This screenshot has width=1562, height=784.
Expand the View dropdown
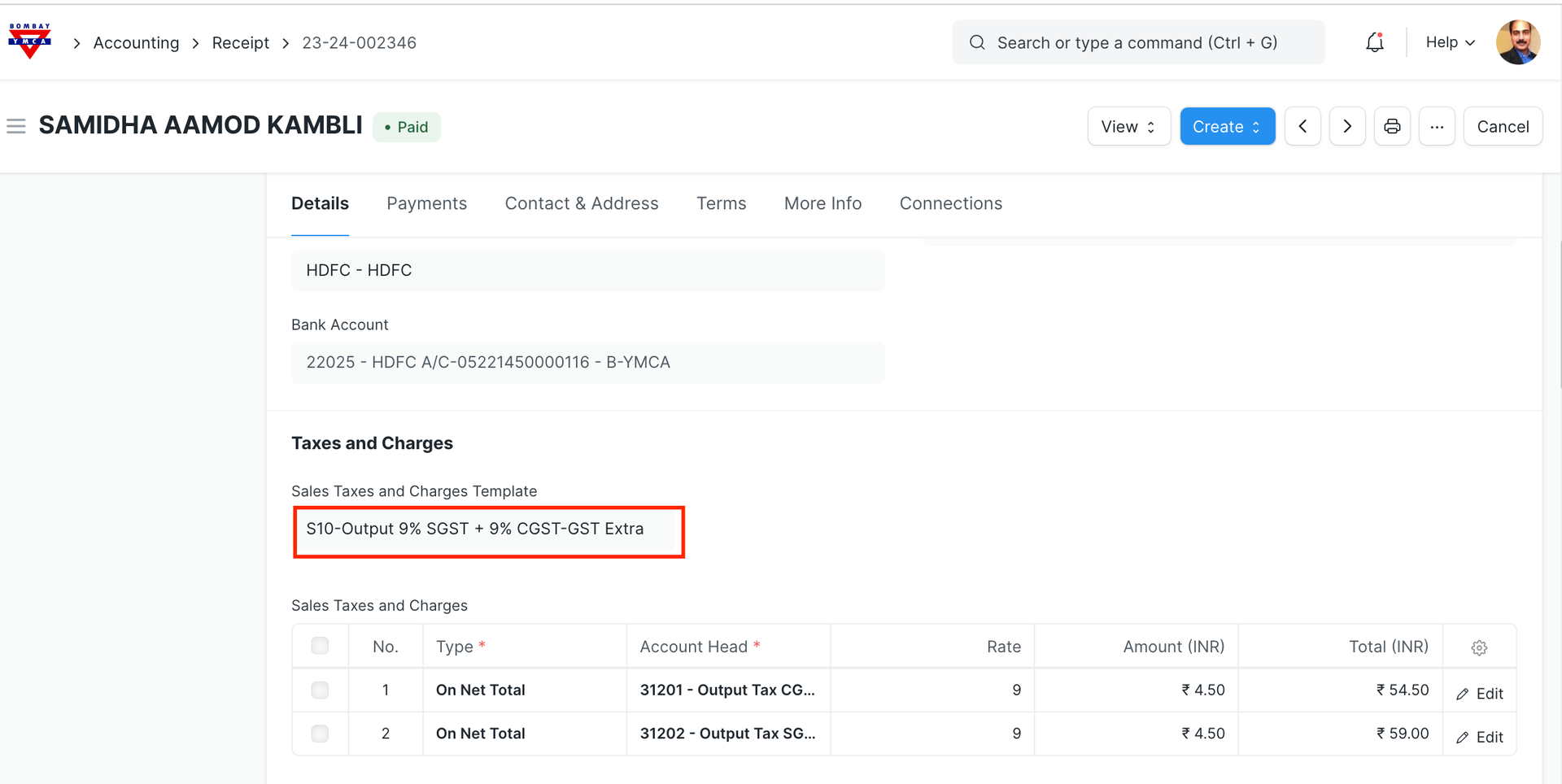(1128, 126)
